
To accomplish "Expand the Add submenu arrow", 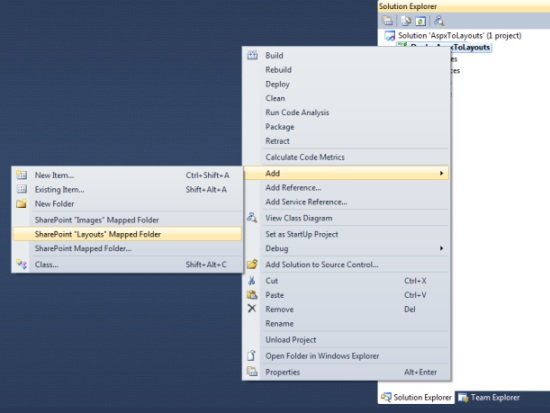I will coord(441,173).
